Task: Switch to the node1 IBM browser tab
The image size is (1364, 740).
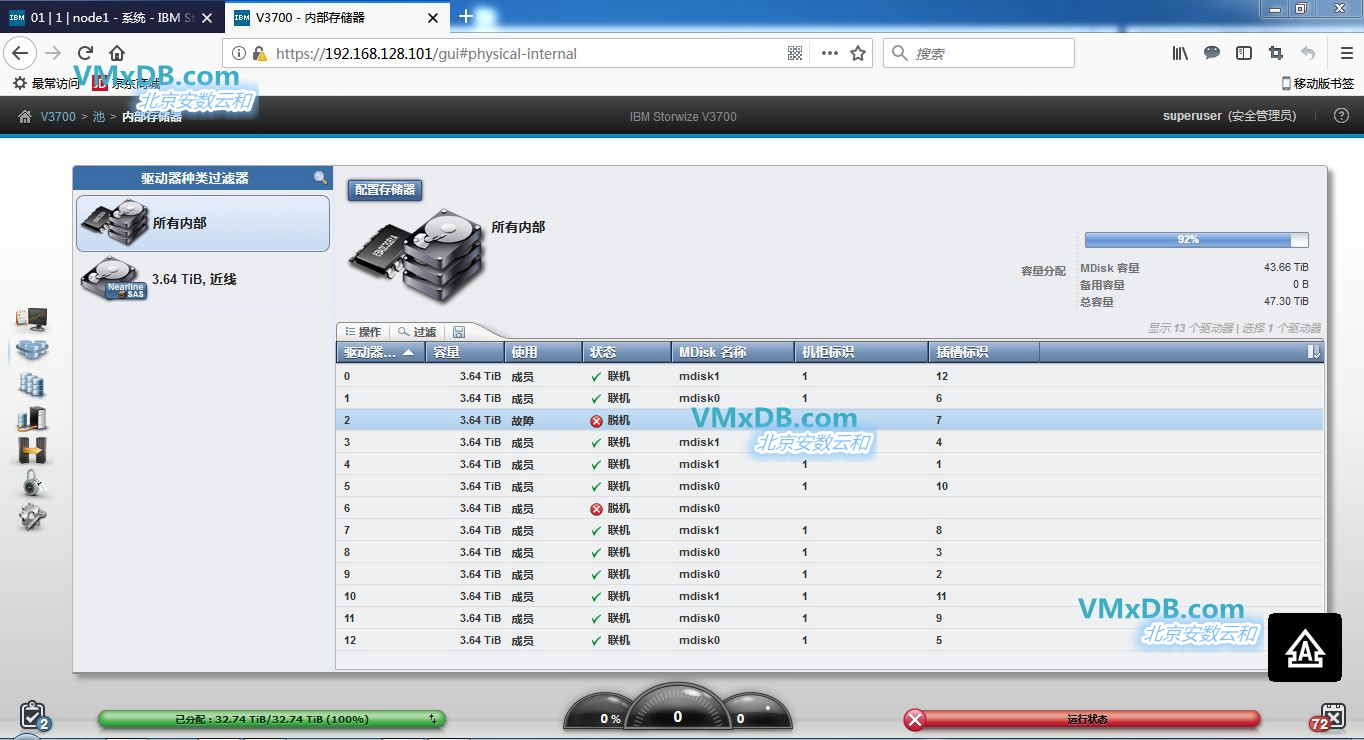Action: (110, 17)
